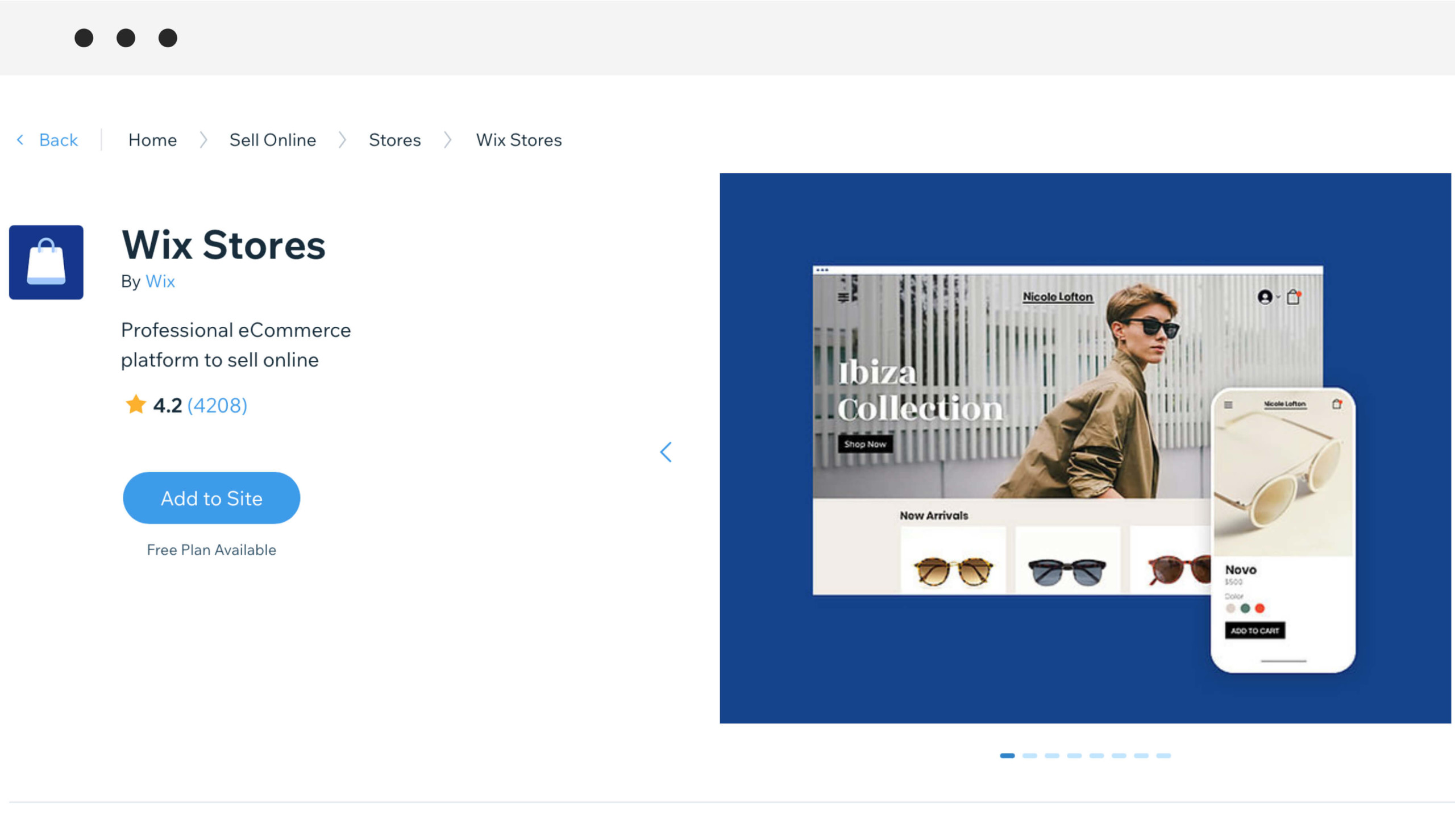Viewport: 1455px width, 840px height.
Task: Click the cart bag icon in desktop preview
Action: (1293, 297)
